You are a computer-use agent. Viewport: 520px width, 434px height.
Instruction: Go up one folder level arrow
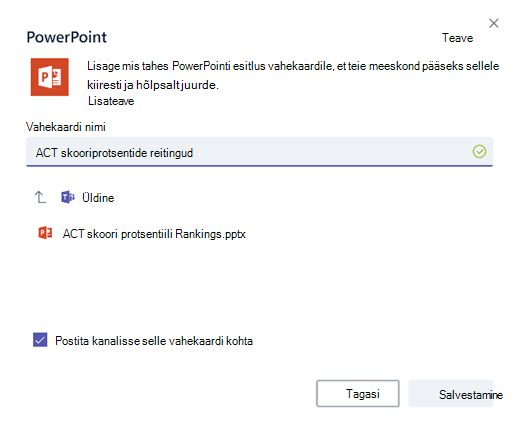coord(40,197)
